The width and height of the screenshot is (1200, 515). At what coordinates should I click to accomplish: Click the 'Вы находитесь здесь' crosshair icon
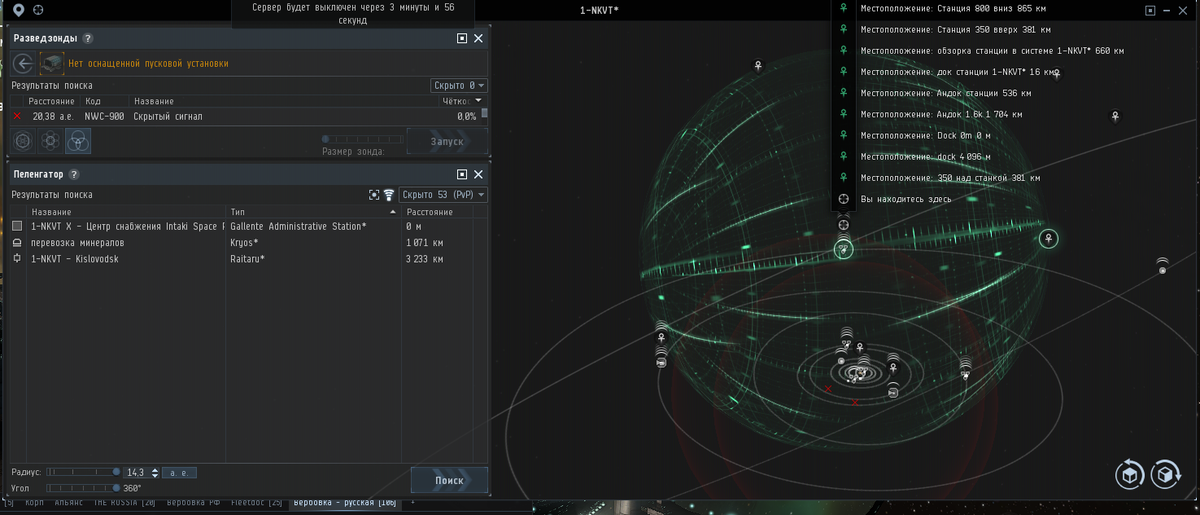pos(843,199)
